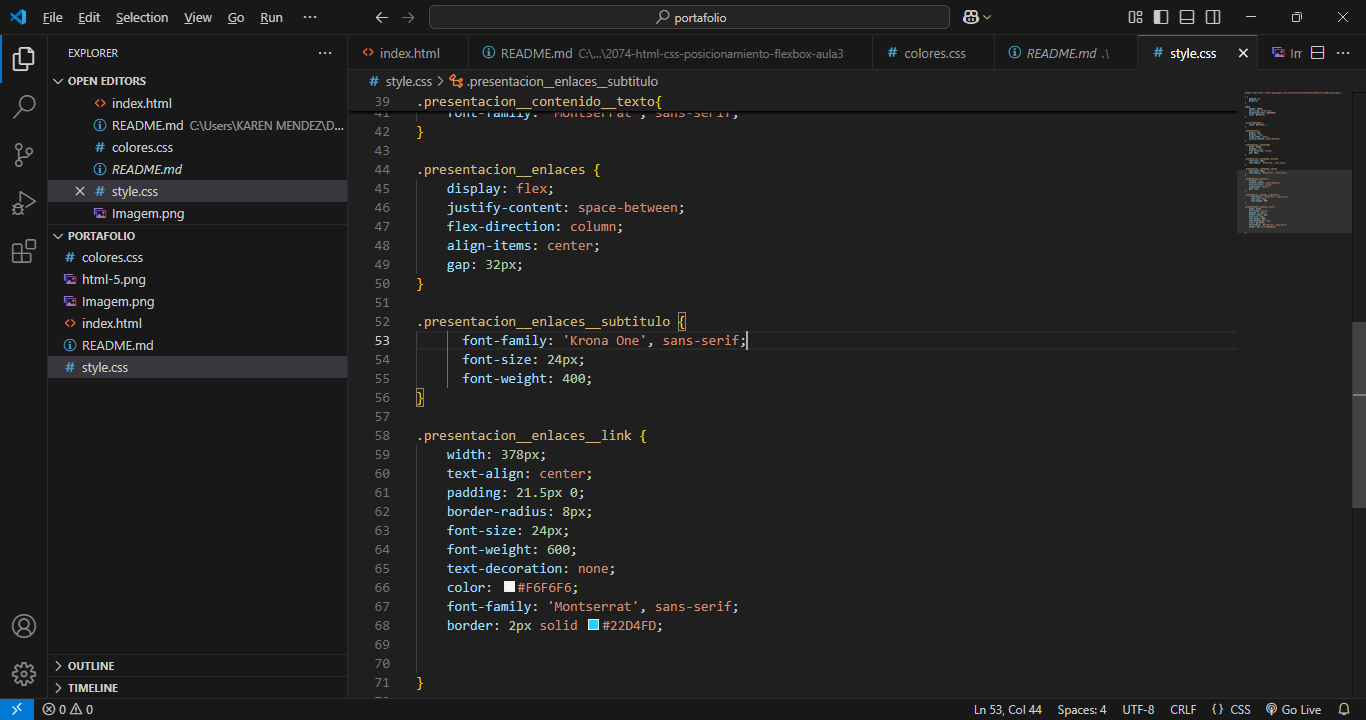
Task: Open the Copilot dropdown arrow
Action: pos(988,17)
